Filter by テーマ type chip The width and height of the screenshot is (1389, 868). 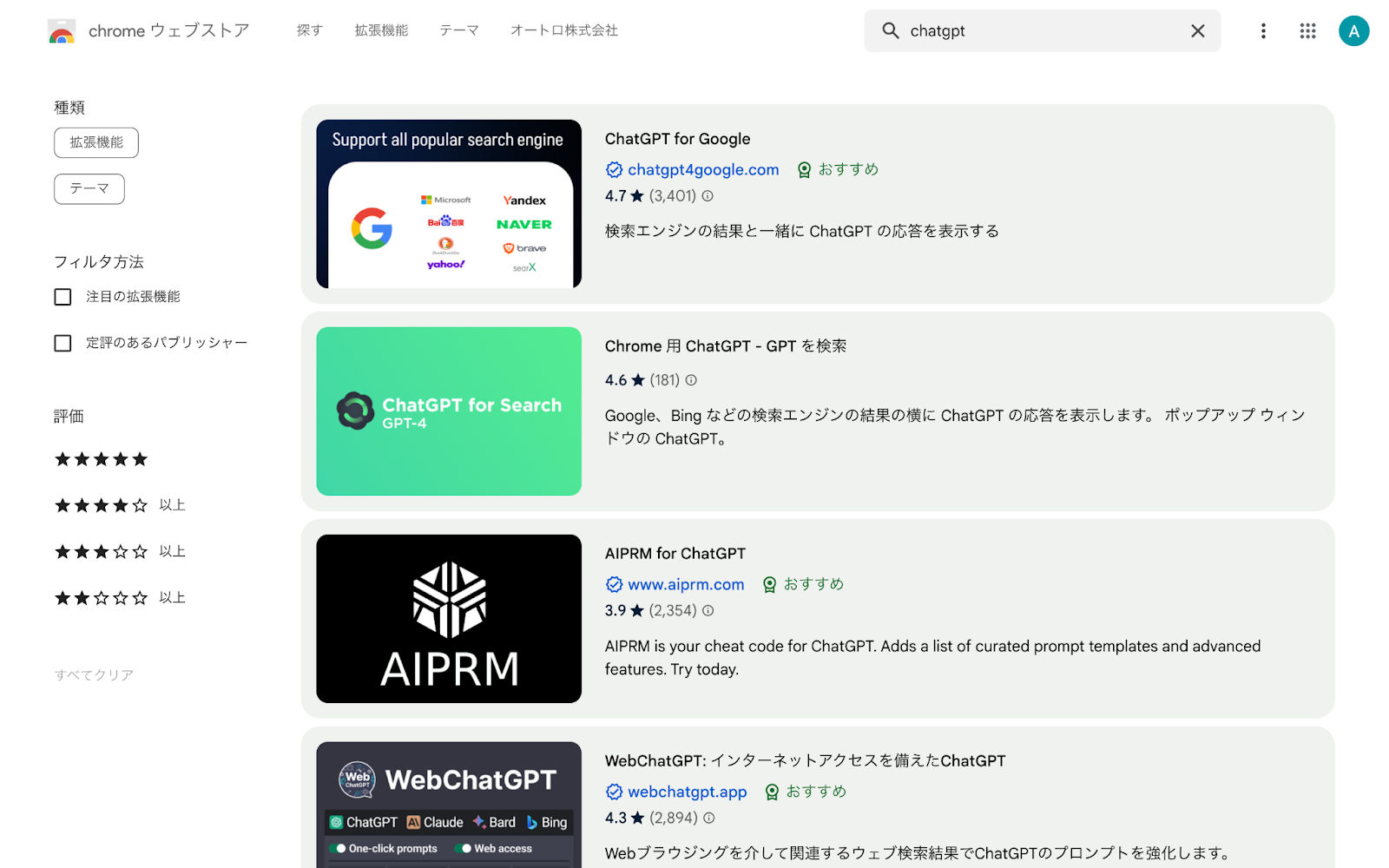89,188
